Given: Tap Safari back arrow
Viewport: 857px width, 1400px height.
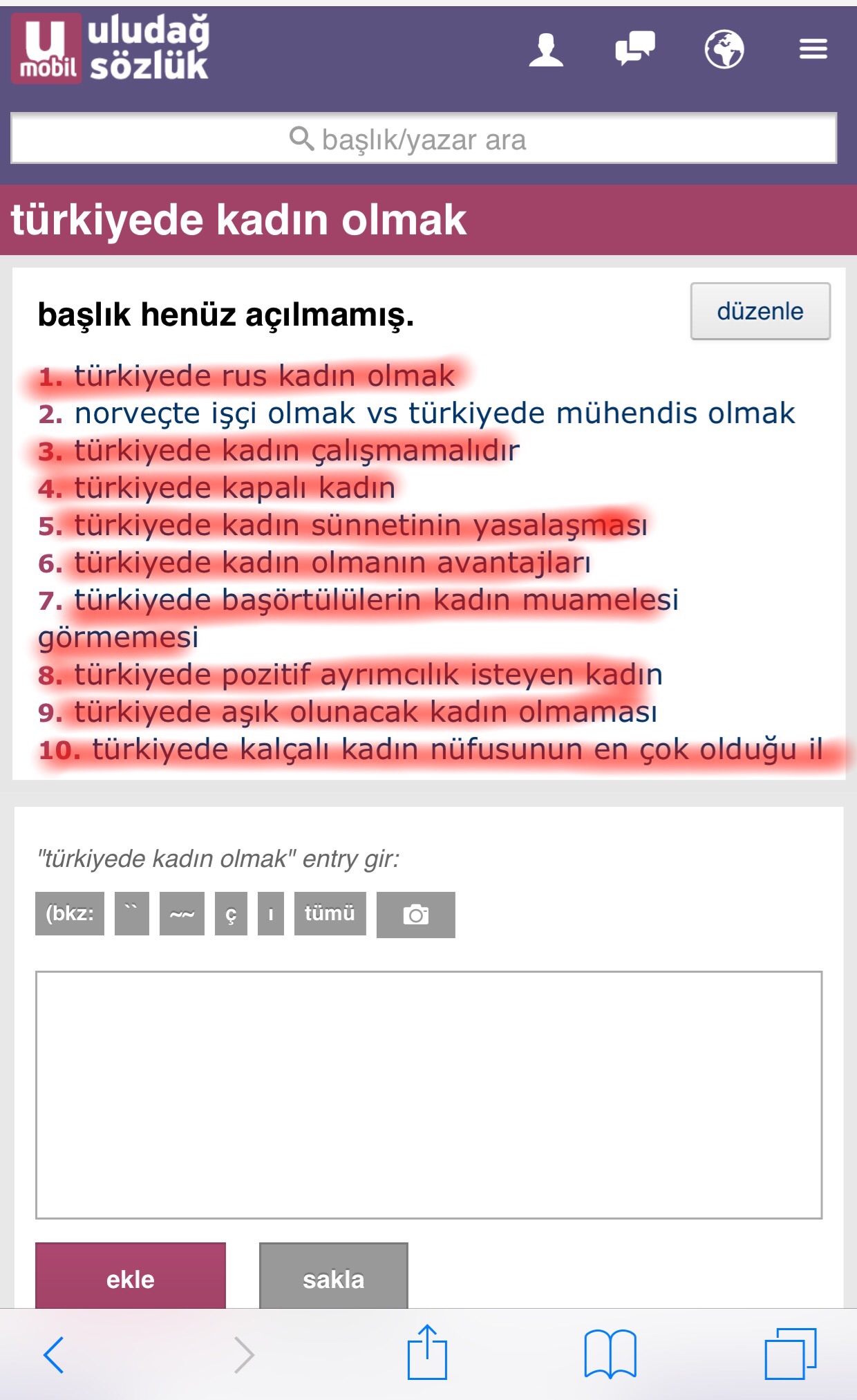Looking at the screenshot, I should (x=54, y=1354).
